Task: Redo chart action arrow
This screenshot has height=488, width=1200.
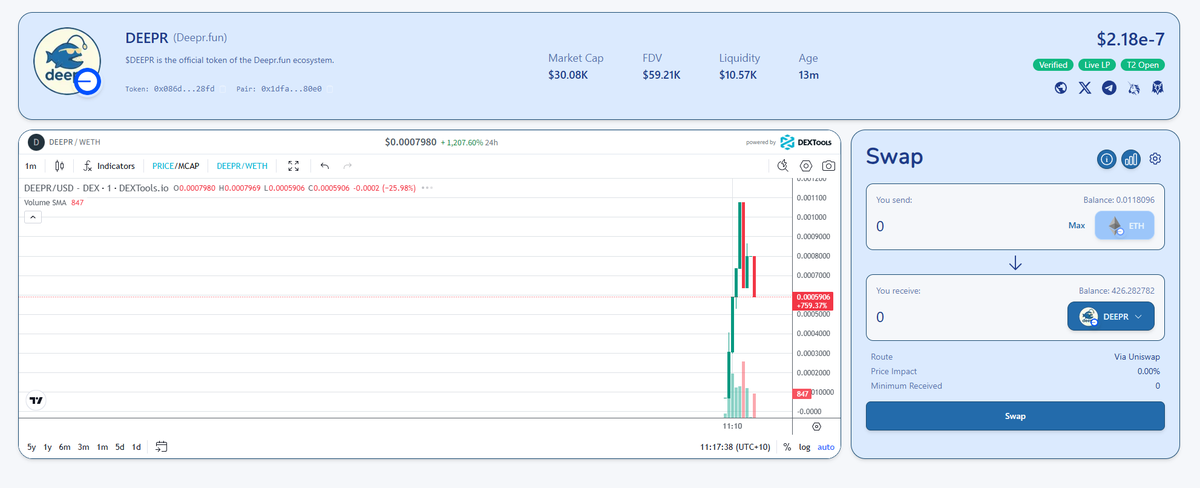Action: [x=347, y=166]
